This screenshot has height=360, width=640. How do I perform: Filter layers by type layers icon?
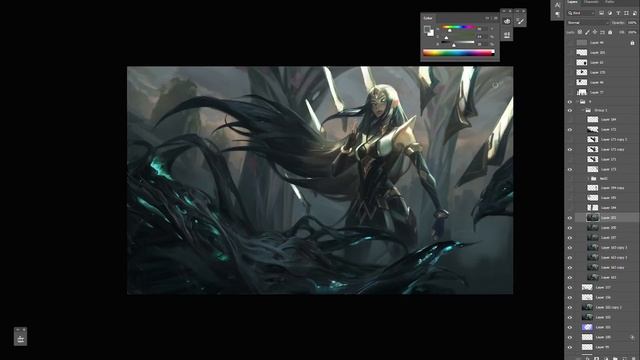[618, 13]
